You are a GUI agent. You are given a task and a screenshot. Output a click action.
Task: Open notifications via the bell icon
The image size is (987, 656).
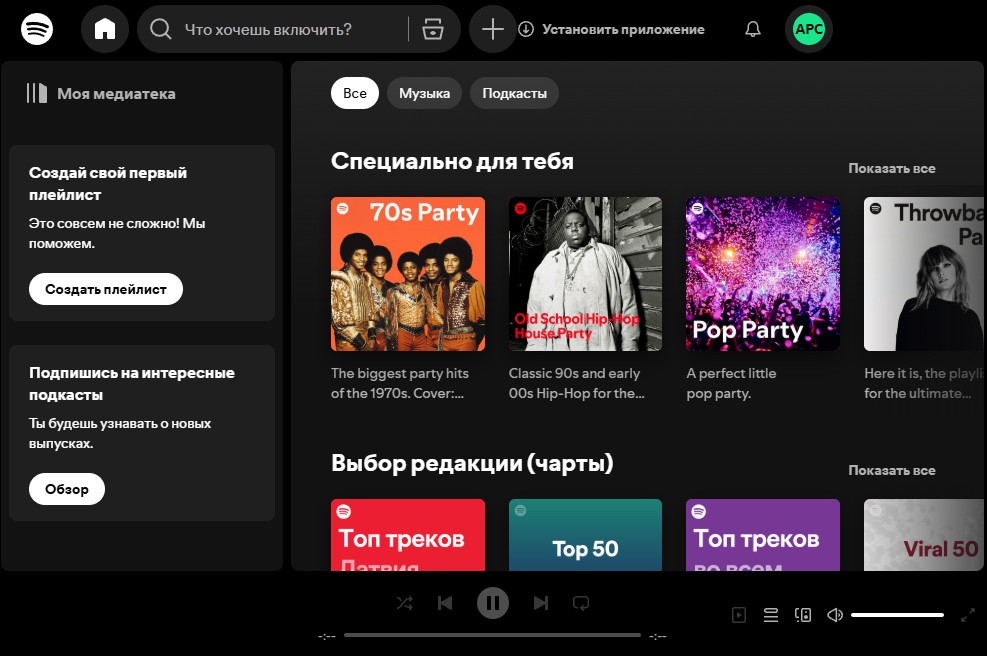click(753, 29)
